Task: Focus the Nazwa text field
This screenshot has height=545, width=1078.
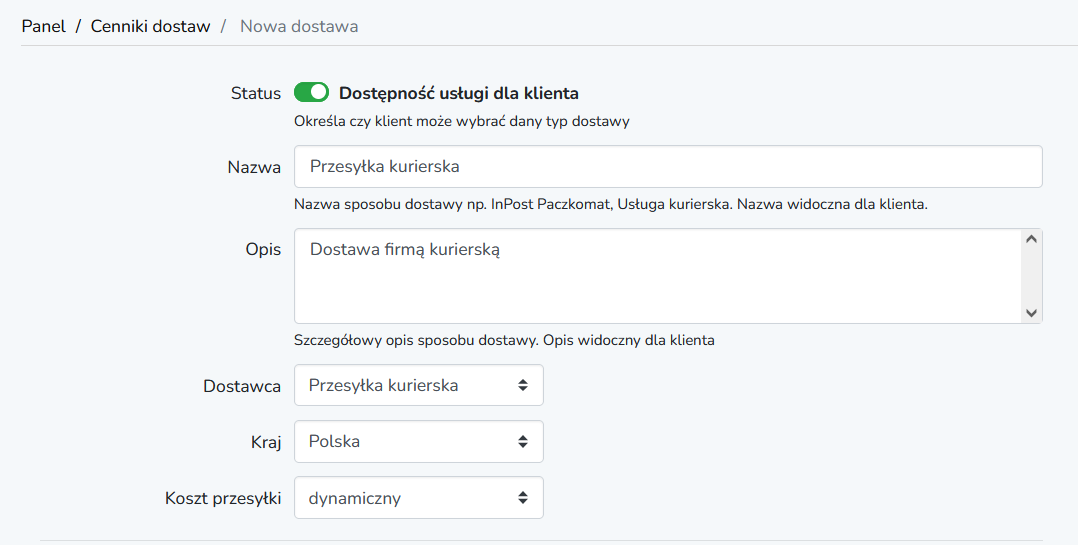Action: [x=668, y=166]
